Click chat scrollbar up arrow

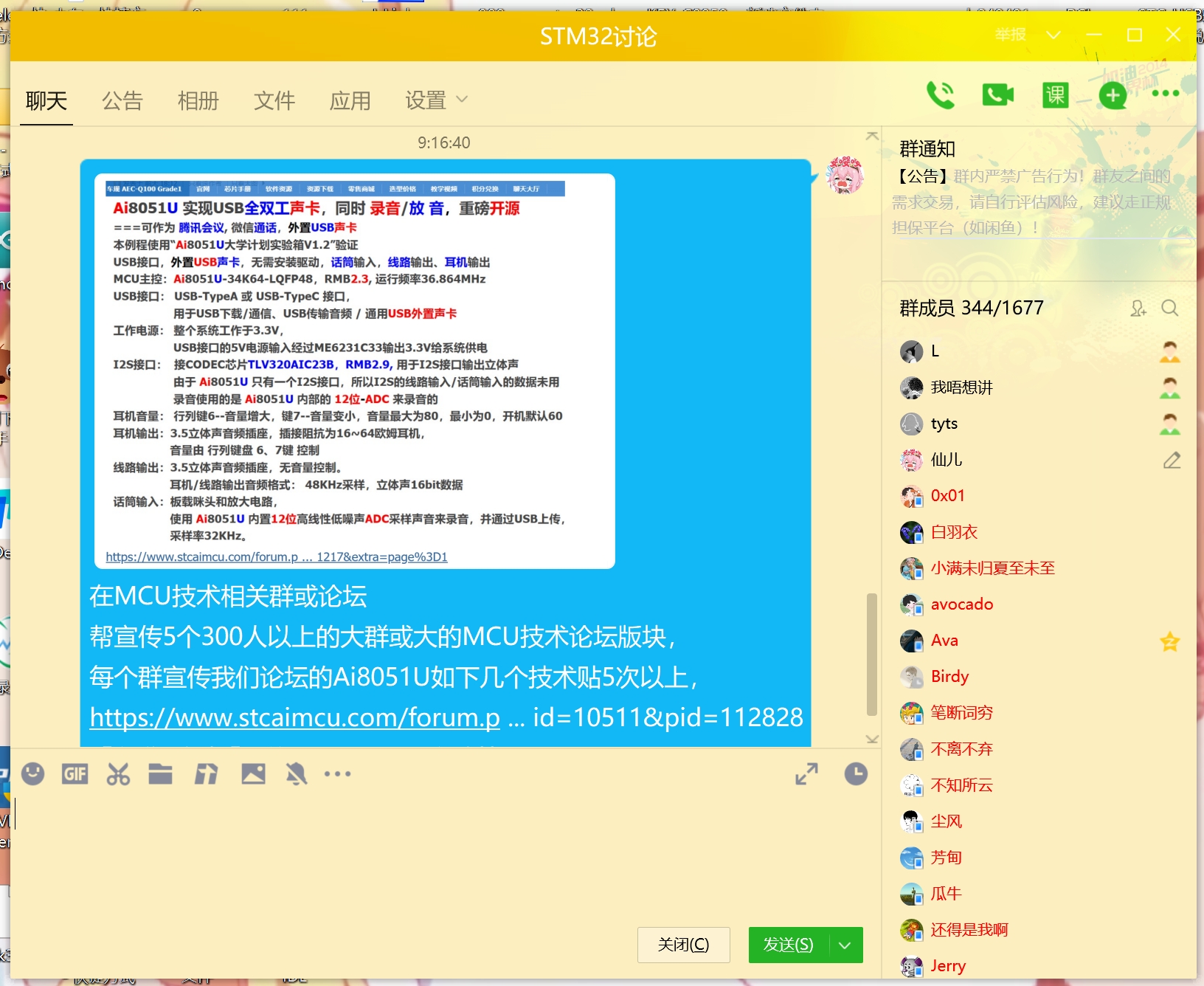click(872, 136)
